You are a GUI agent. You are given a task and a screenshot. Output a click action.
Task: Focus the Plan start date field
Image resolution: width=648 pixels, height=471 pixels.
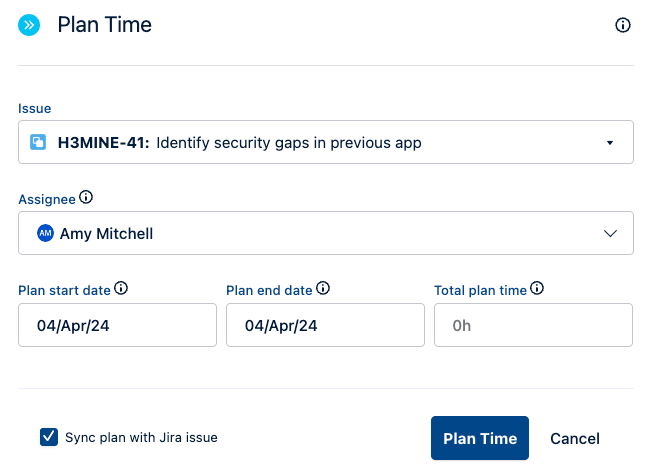(117, 325)
